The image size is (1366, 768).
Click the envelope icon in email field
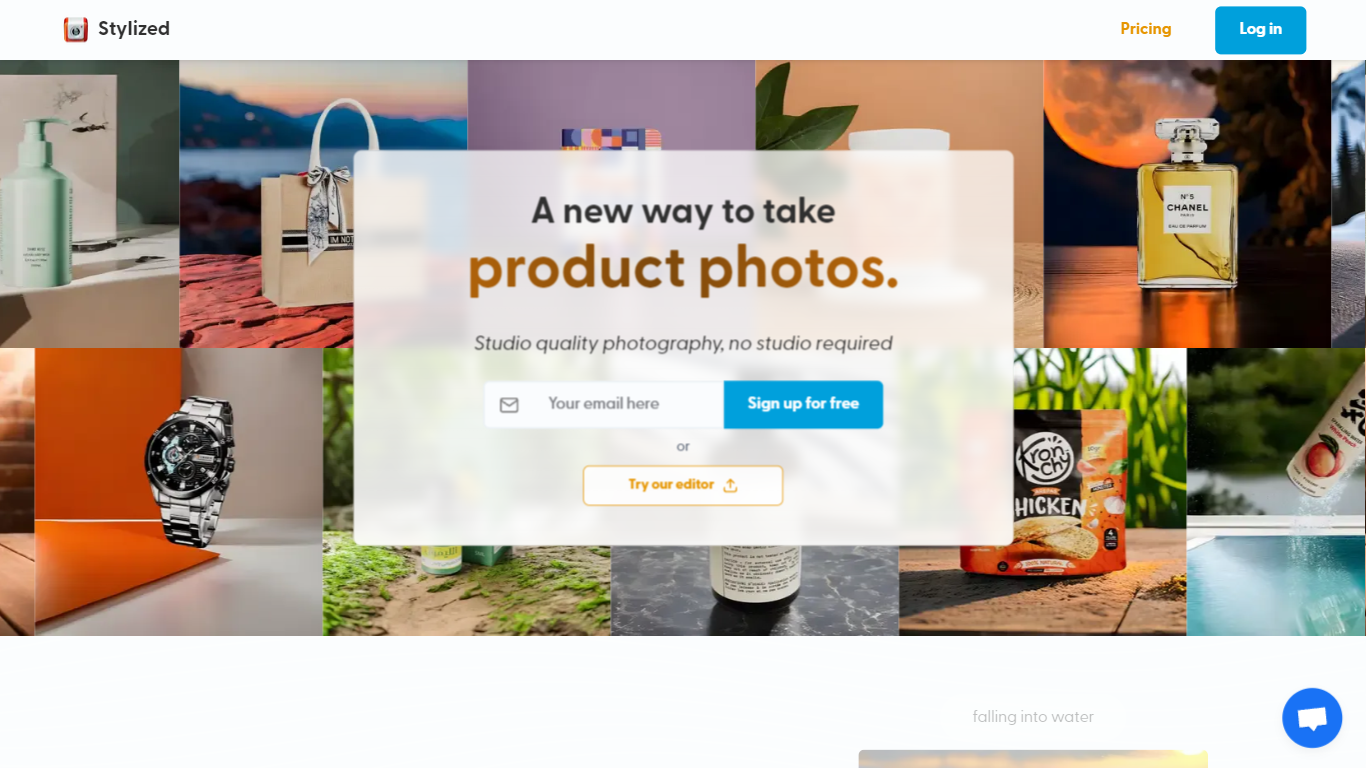point(509,405)
